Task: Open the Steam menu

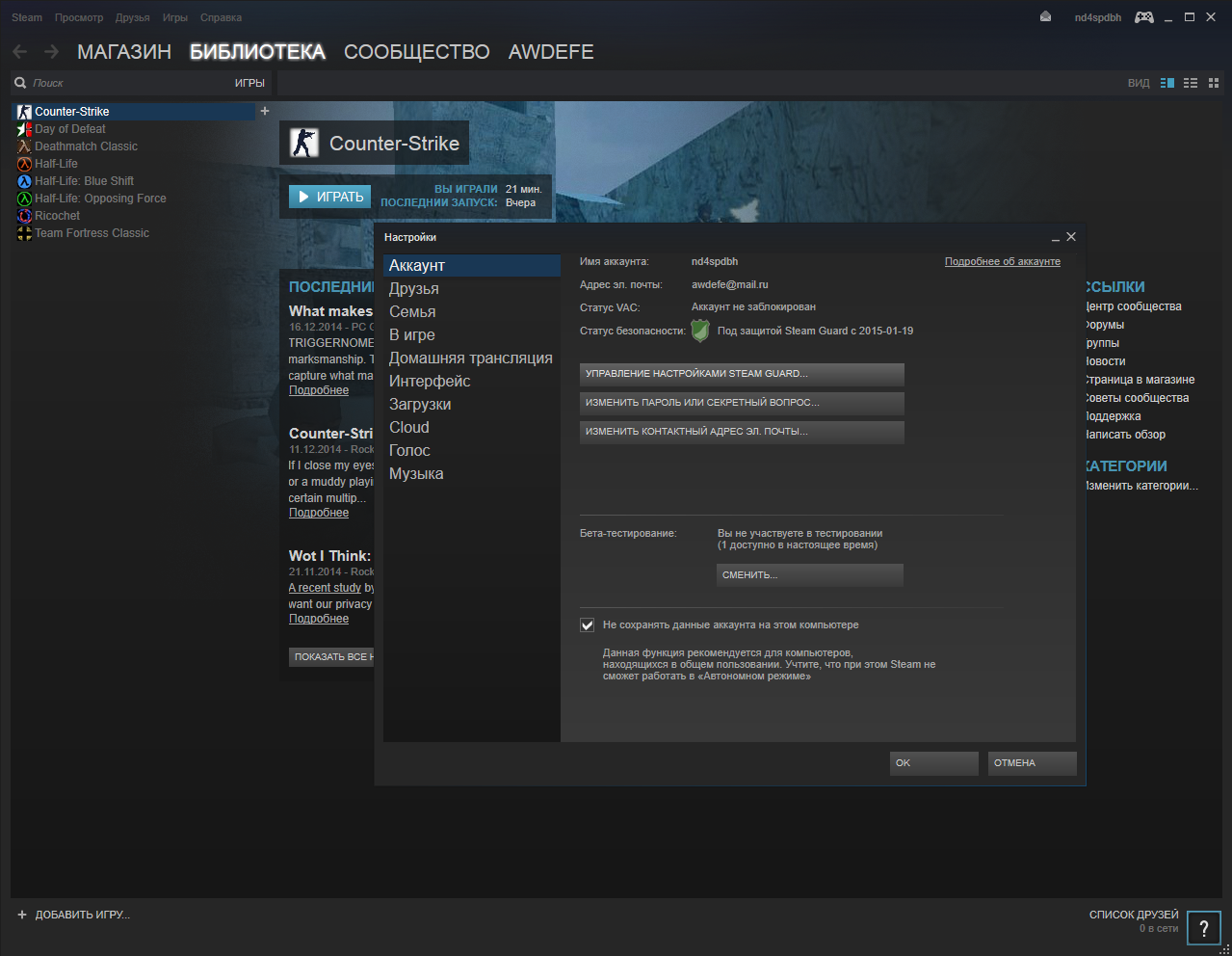Action: coord(27,17)
